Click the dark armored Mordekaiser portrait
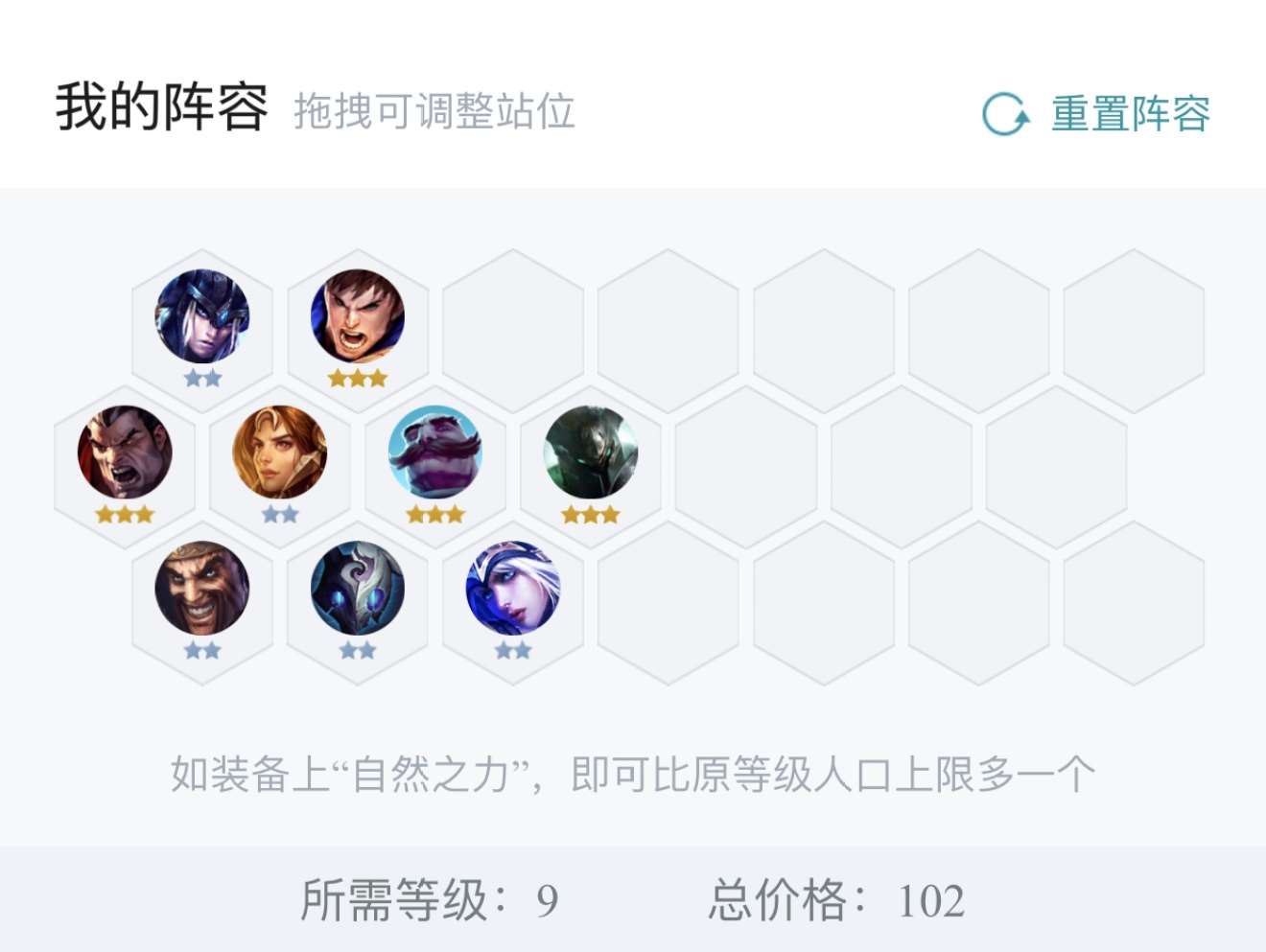The width and height of the screenshot is (1266, 952). coord(591,453)
